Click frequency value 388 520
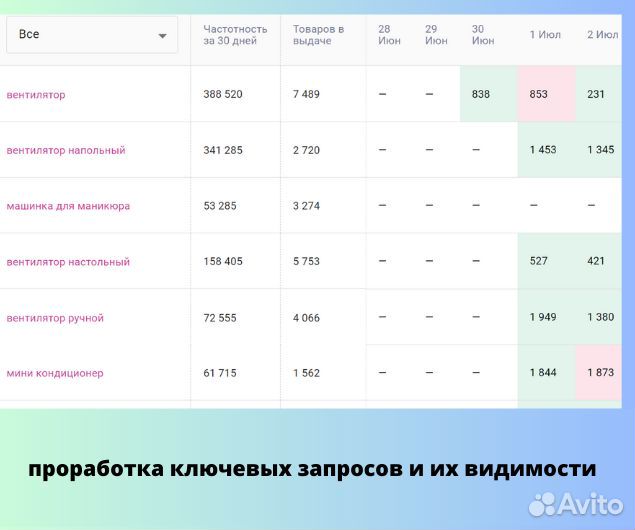Screen dimensions: 635x530 pyautogui.click(x=223, y=94)
